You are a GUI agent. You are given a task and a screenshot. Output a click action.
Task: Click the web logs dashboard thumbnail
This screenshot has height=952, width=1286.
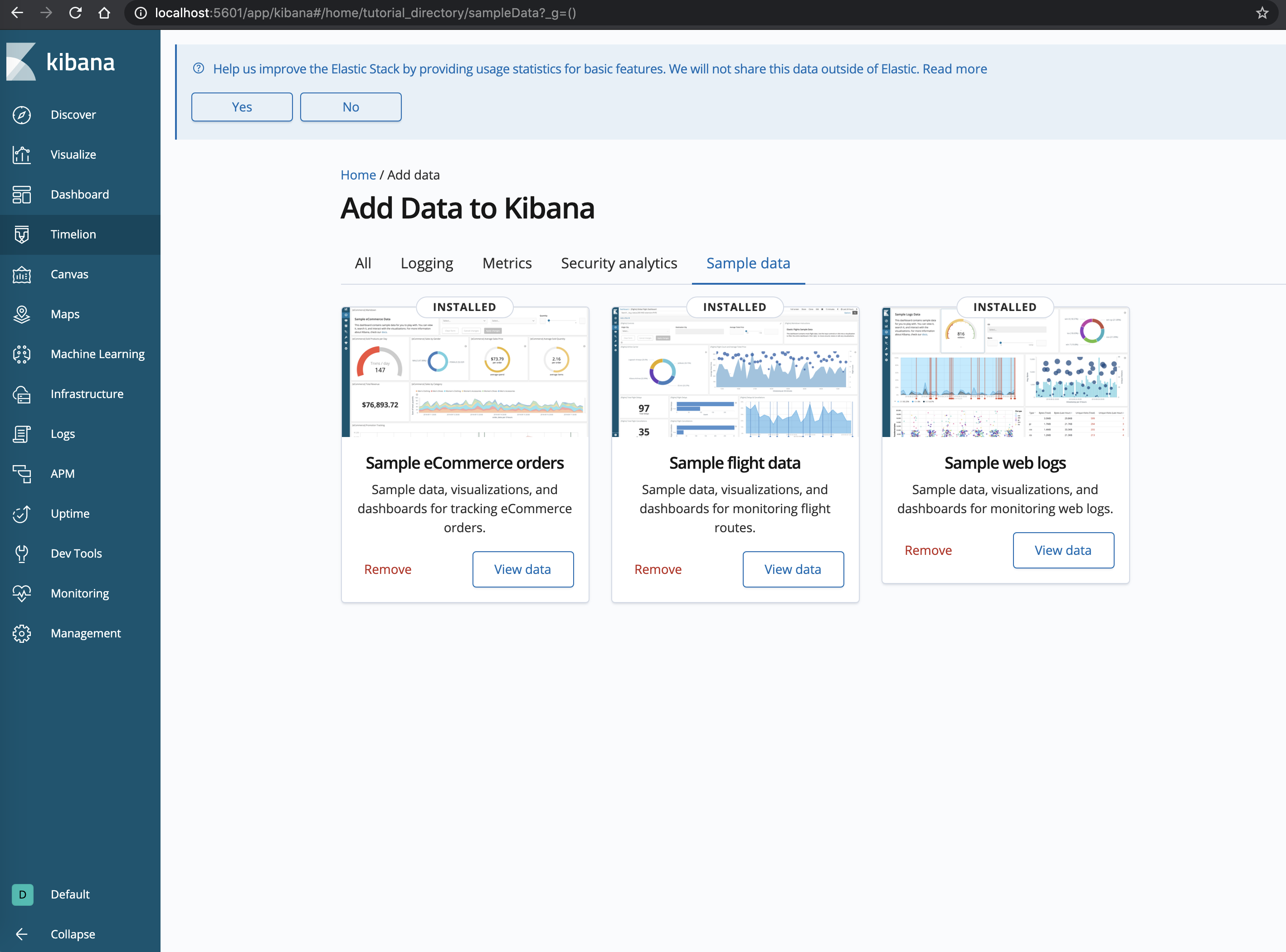(x=1005, y=372)
